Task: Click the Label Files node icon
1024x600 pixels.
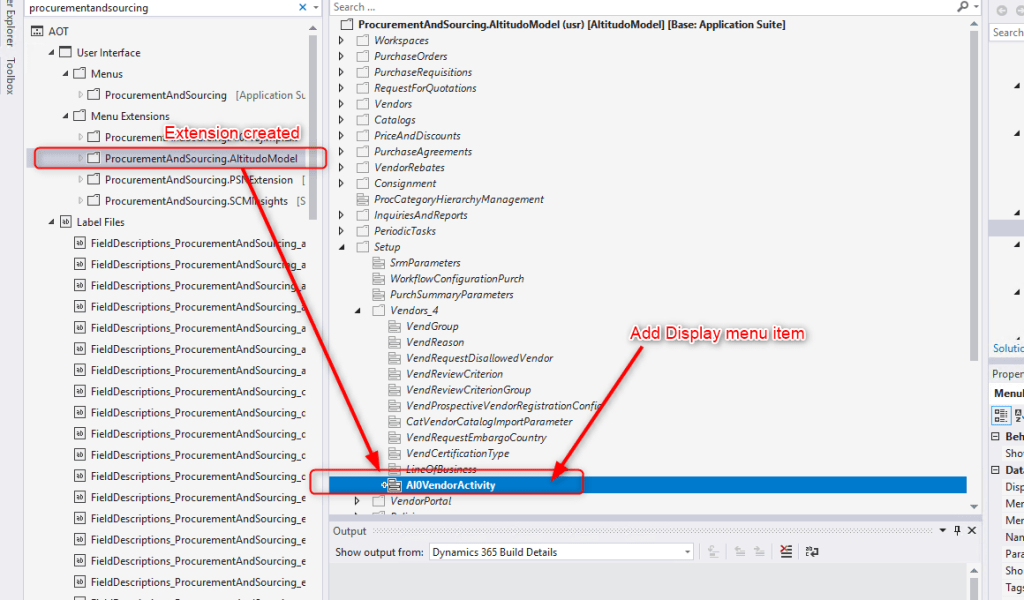Action: coord(66,222)
